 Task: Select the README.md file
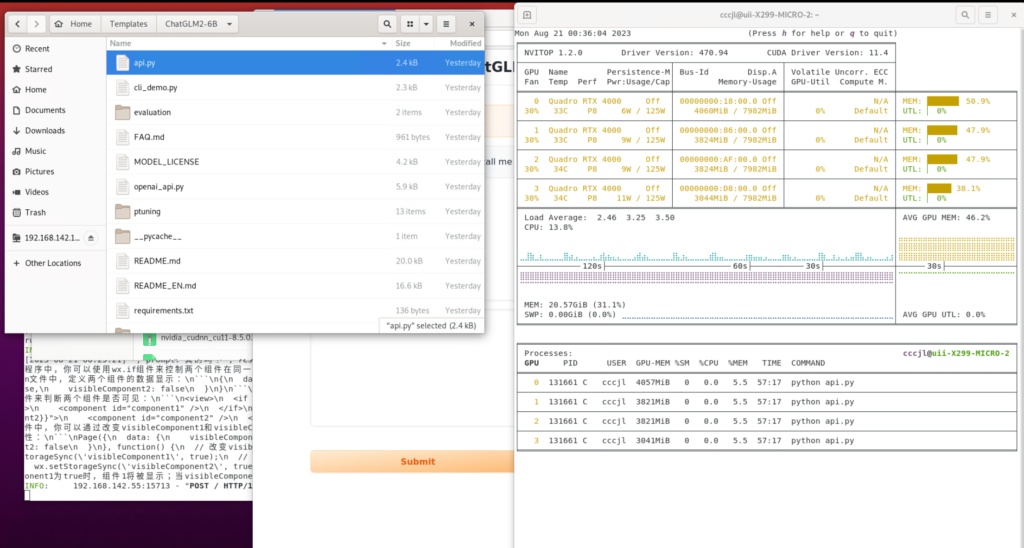(295, 261)
